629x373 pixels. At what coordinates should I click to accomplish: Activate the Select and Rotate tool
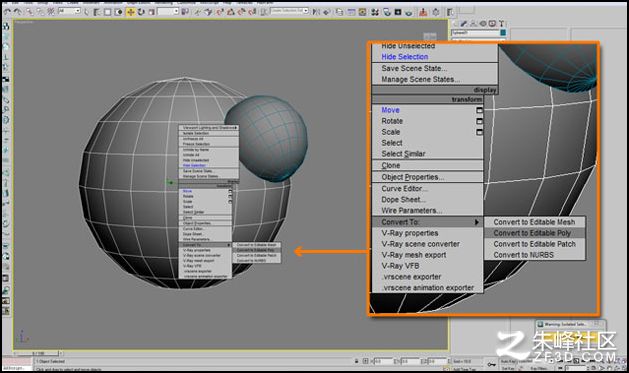click(x=141, y=12)
